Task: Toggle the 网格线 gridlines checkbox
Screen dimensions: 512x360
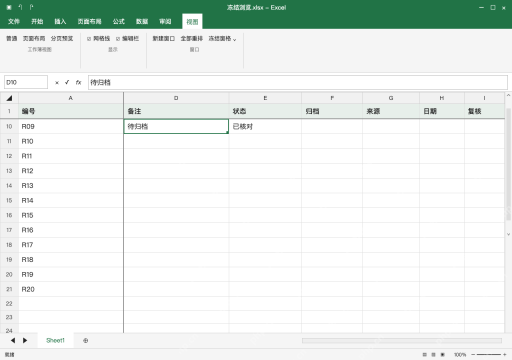Action: pos(89,39)
